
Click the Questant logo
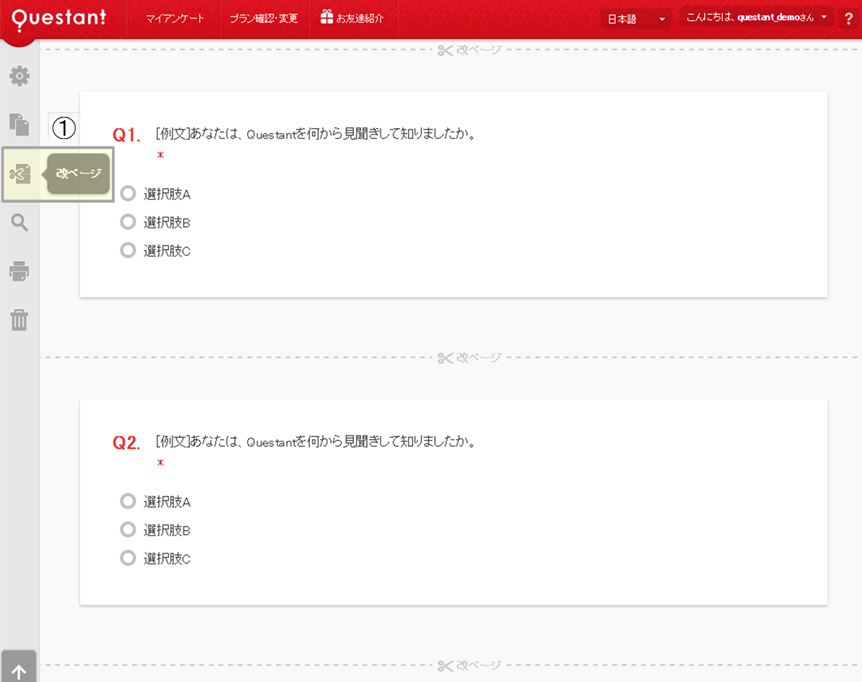(x=59, y=18)
